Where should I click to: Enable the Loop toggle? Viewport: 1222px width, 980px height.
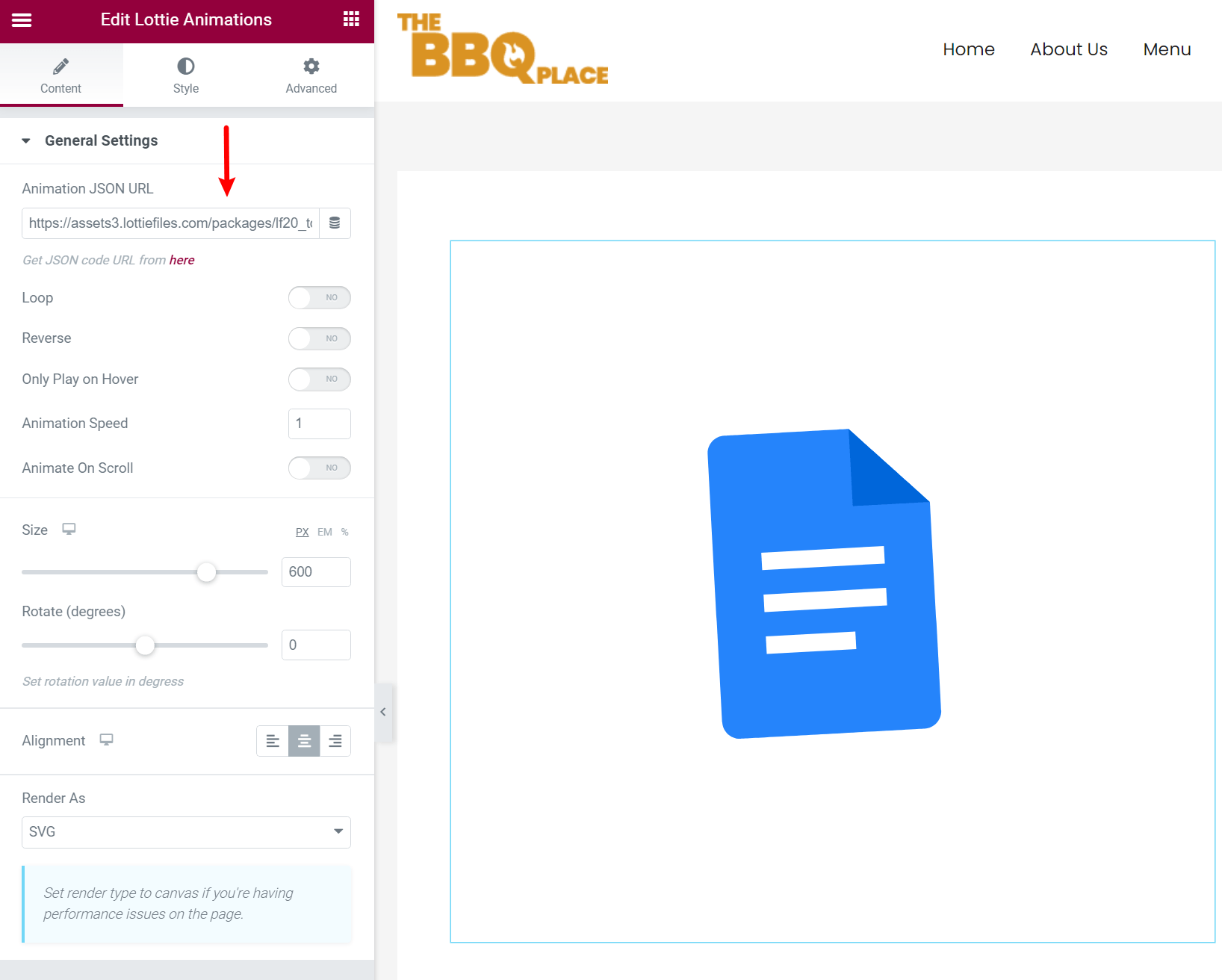[x=320, y=297]
